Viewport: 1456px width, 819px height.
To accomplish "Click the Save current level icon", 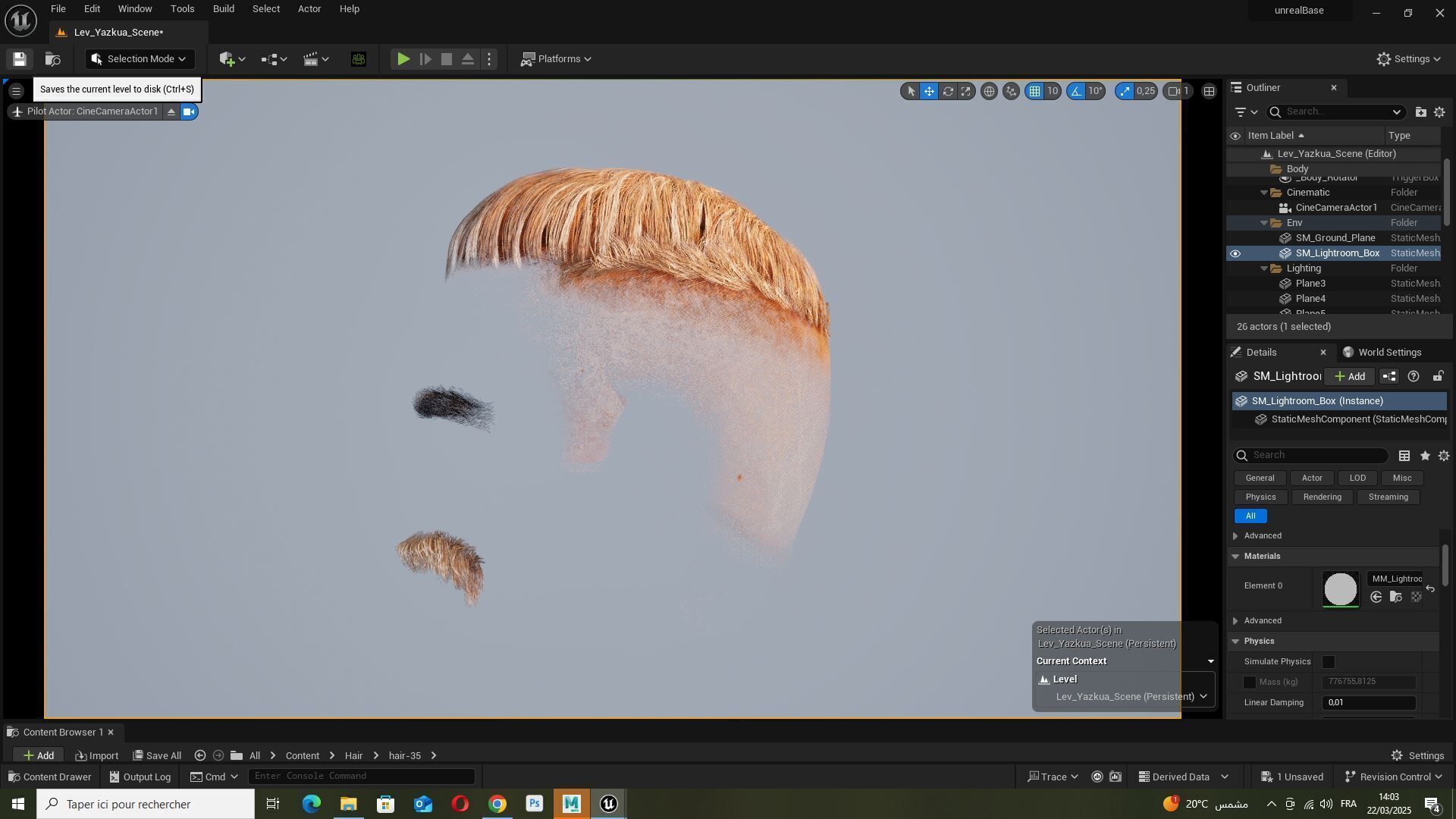I will pos(20,59).
